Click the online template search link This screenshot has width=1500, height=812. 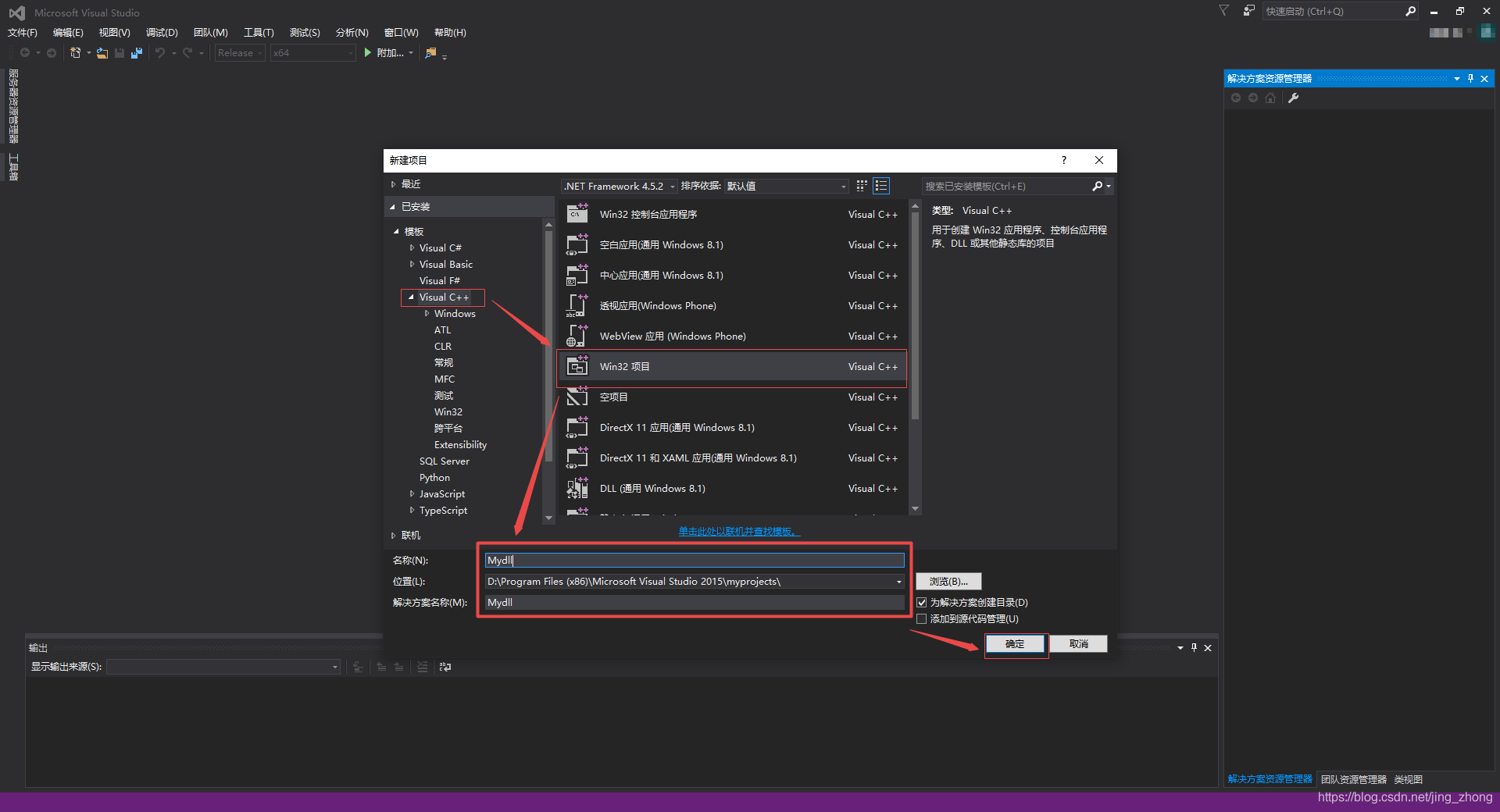(x=739, y=531)
